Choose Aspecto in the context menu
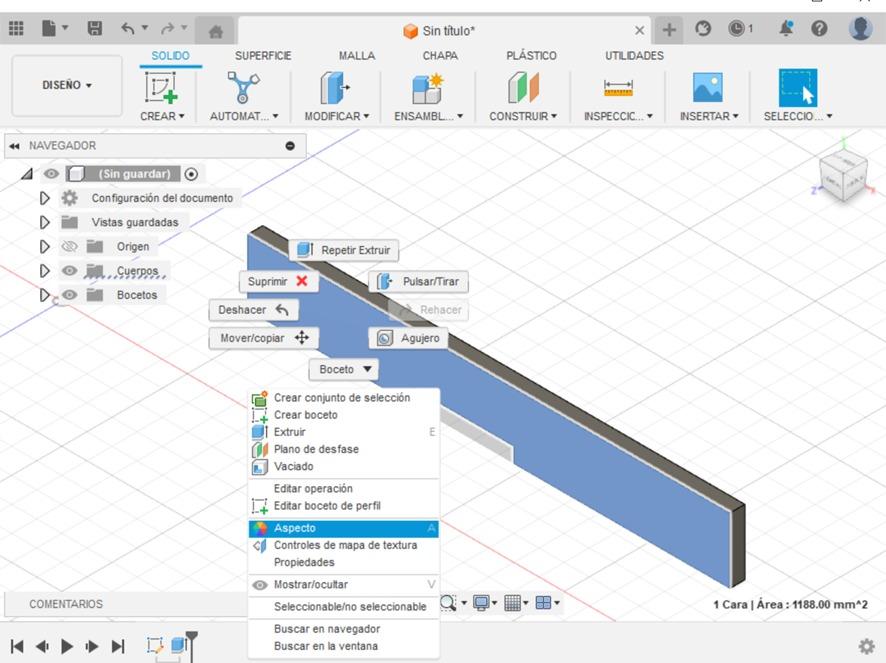886x663 pixels. [x=344, y=528]
